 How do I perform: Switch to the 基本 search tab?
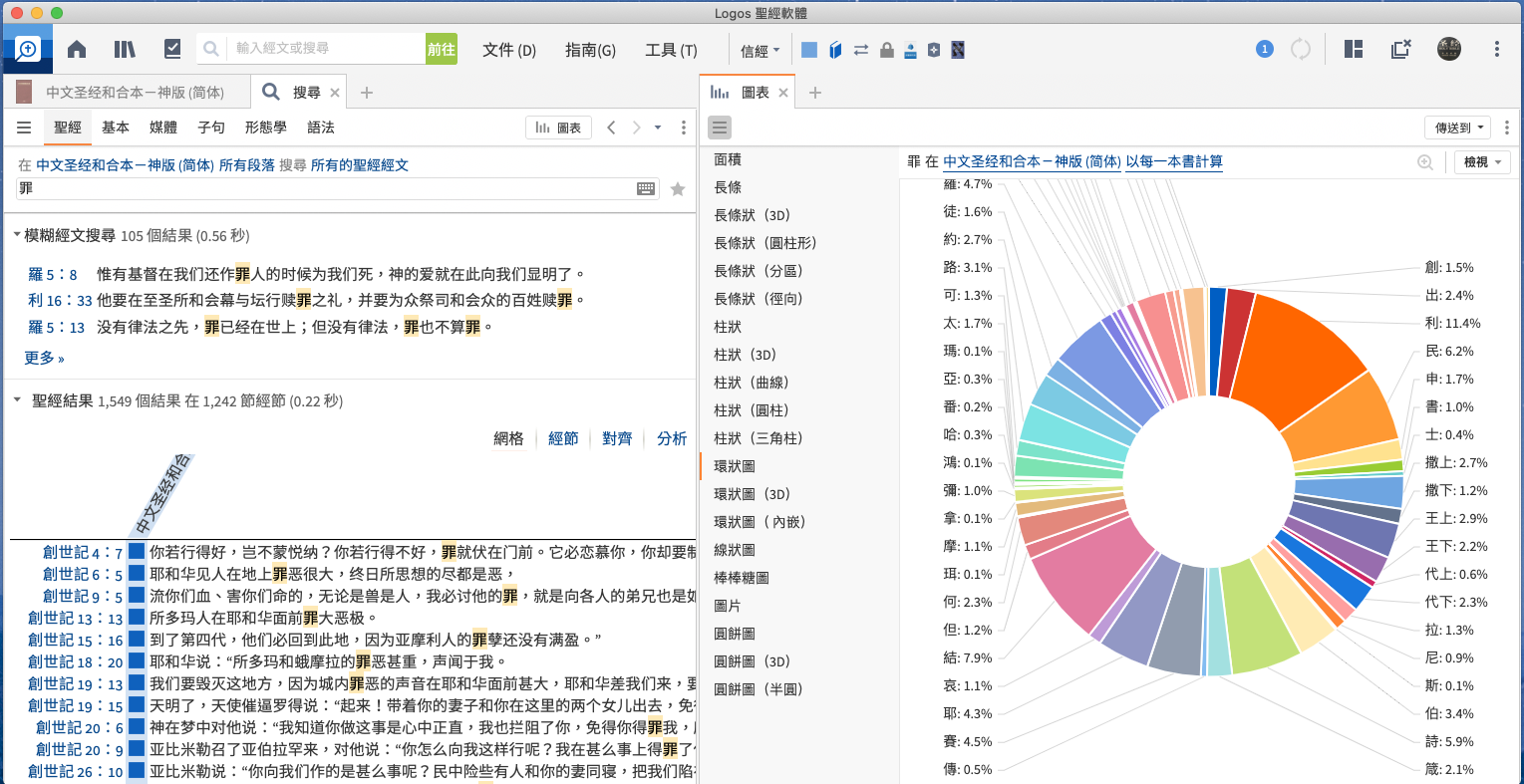pos(116,128)
